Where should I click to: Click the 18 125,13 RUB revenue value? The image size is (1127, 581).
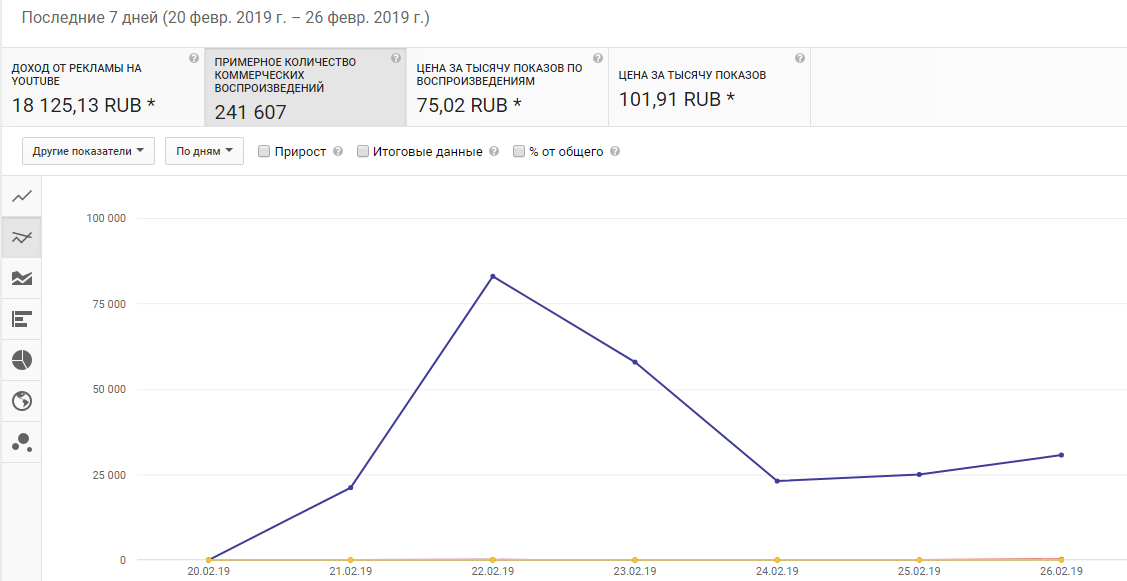click(x=83, y=106)
